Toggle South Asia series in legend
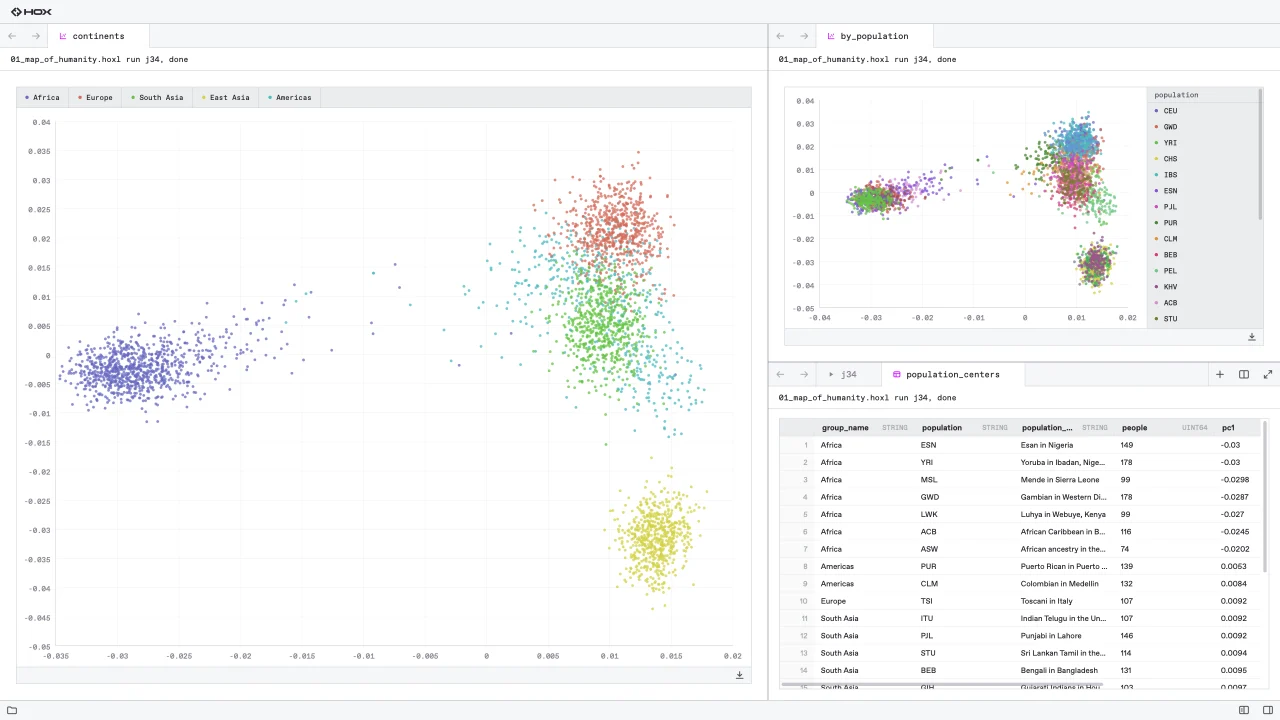Screen dimensions: 1280x720 click(x=157, y=98)
